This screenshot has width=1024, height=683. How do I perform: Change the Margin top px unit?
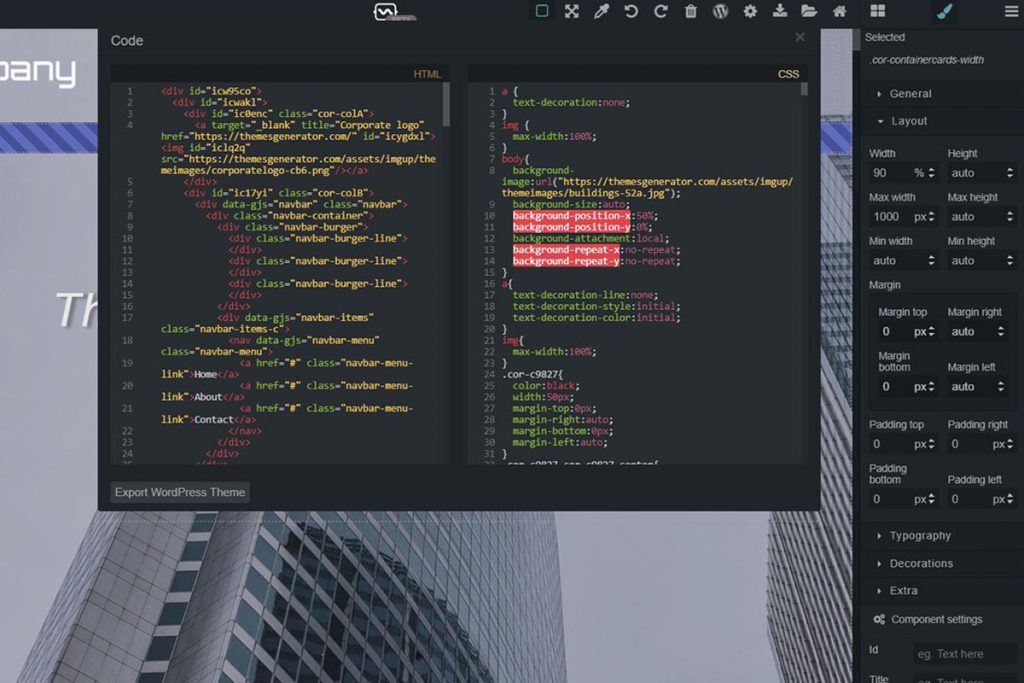(x=920, y=332)
